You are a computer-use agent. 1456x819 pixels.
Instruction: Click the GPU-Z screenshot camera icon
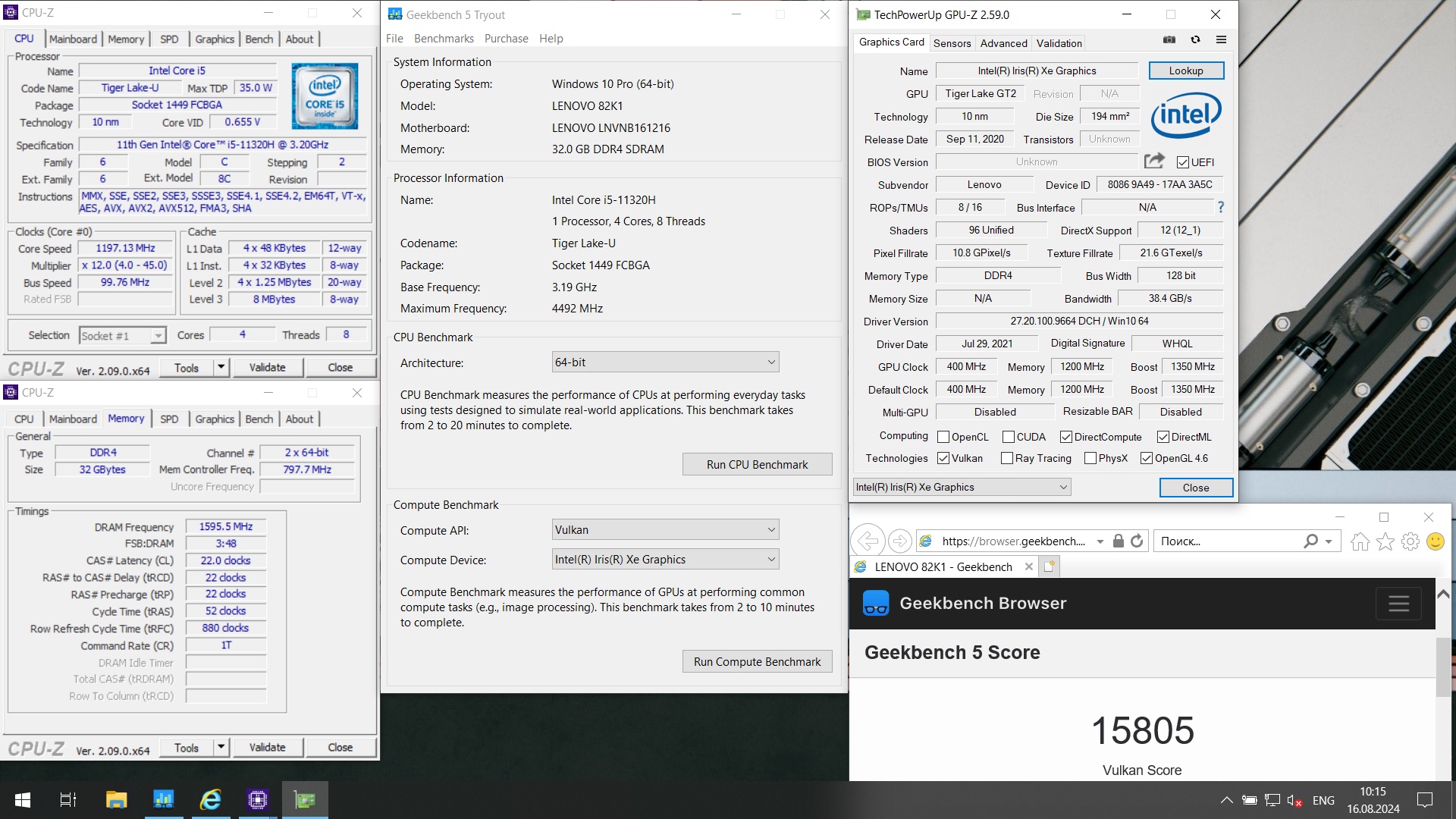pos(1169,39)
